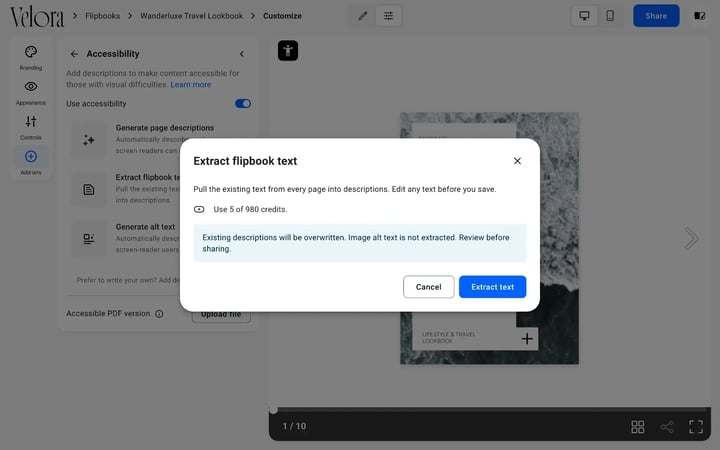Open the Learn more link
Image resolution: width=720 pixels, height=450 pixels.
191,84
